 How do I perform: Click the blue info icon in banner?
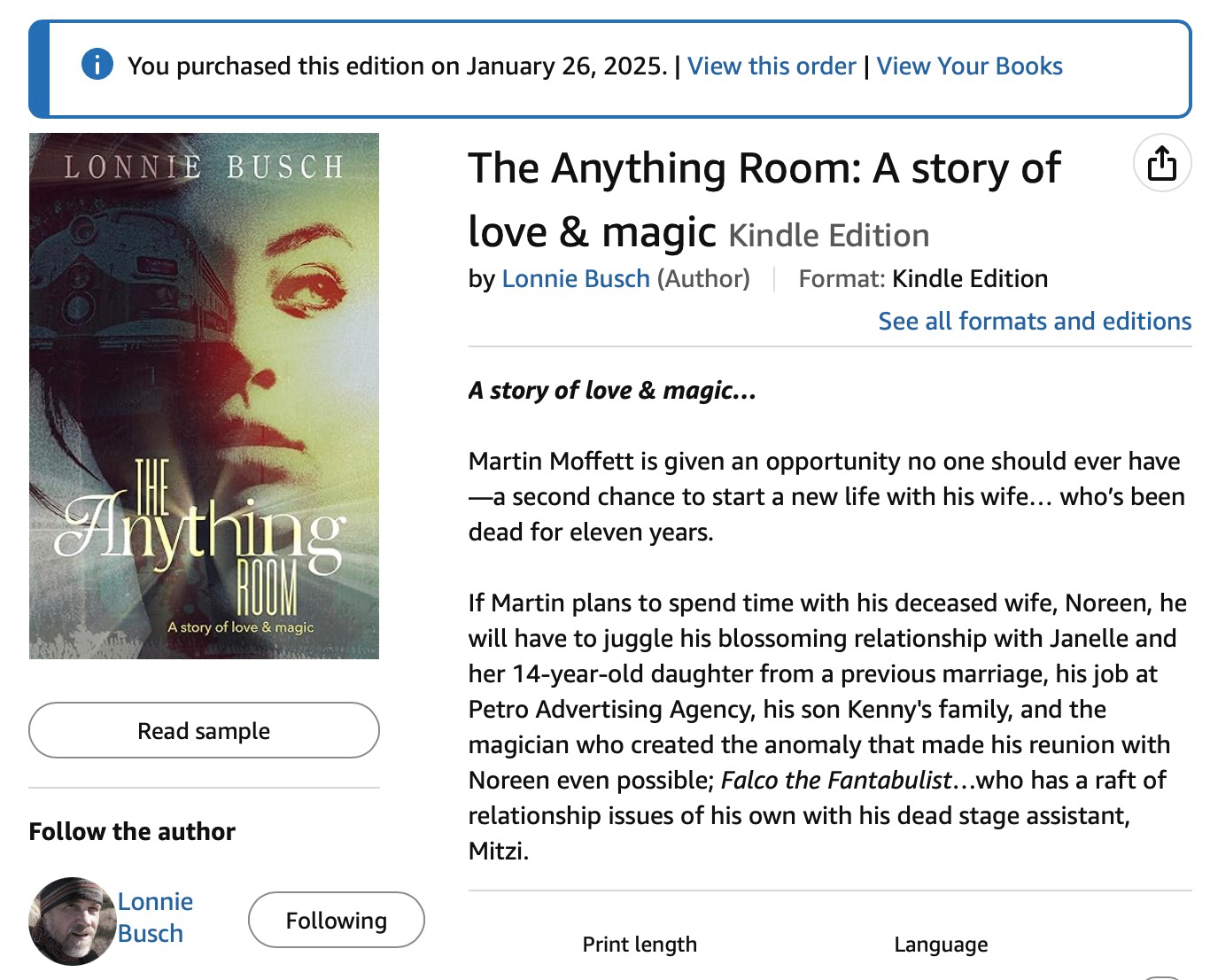(97, 65)
